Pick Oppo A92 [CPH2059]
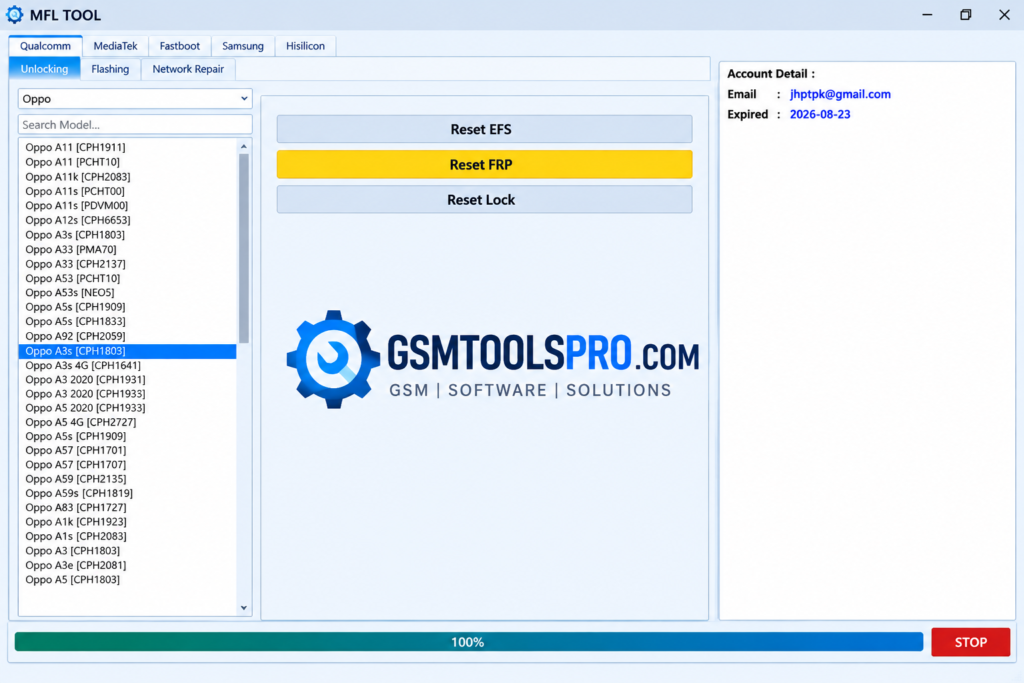The image size is (1024, 683). pyautogui.click(x=127, y=336)
